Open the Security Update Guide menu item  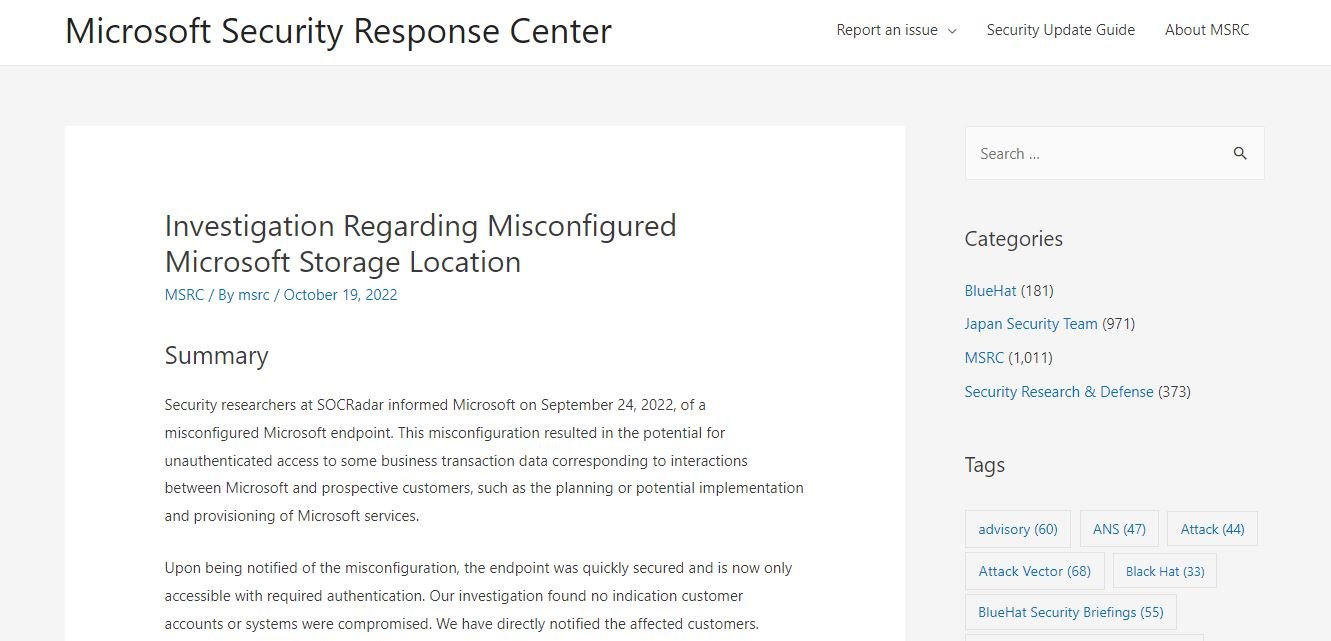(x=1060, y=30)
